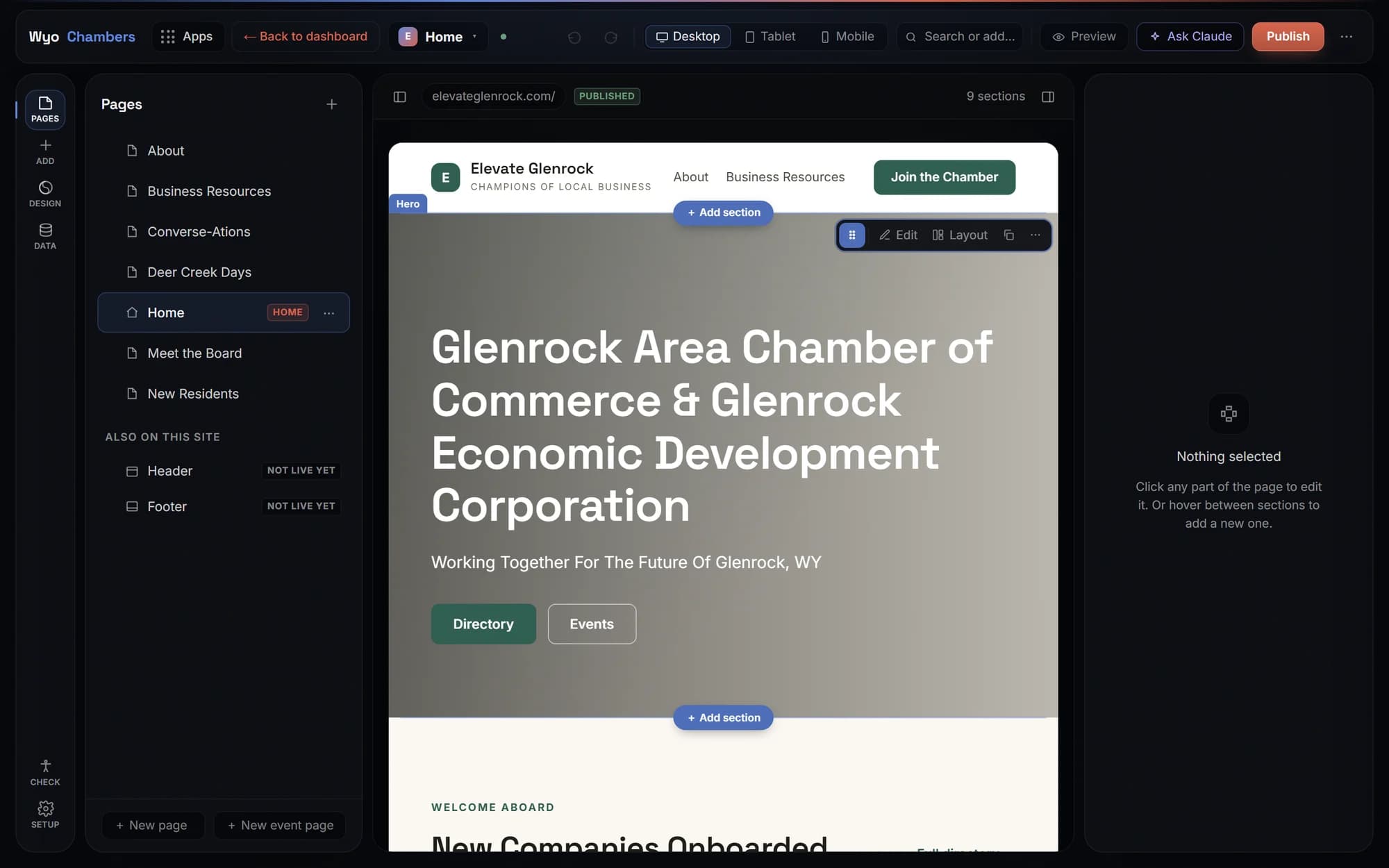The width and height of the screenshot is (1389, 868).
Task: Click the Hero section label tag
Action: [408, 204]
